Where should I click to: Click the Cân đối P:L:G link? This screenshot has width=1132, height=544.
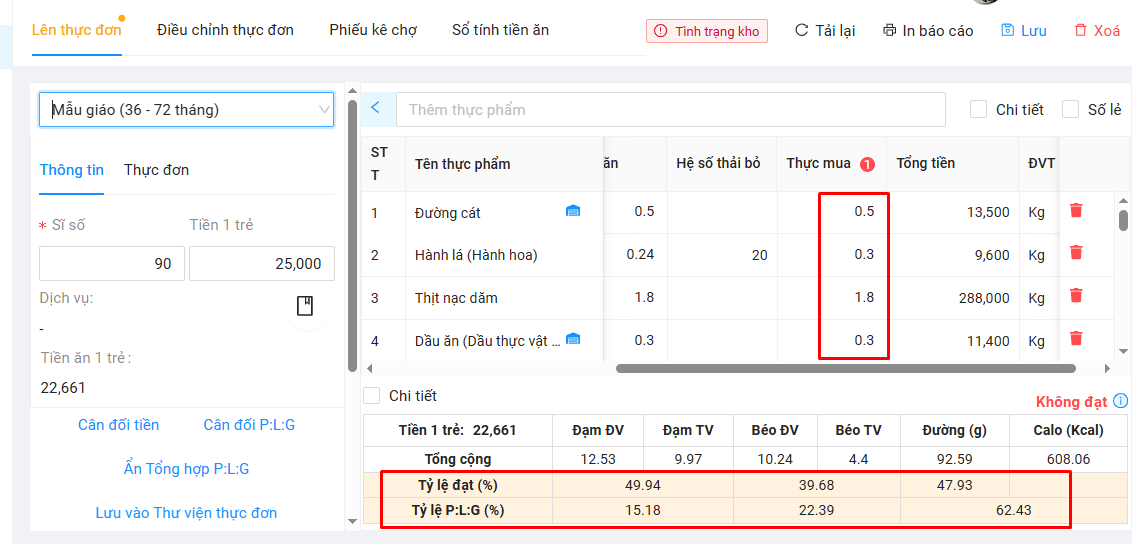pos(249,425)
